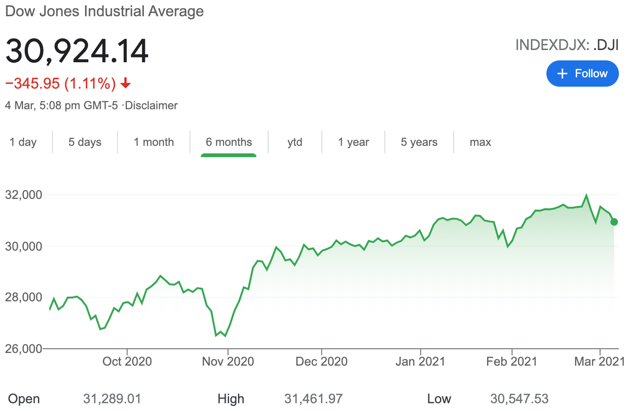
Task: Click the Feb 2021 axis label
Action: pyautogui.click(x=512, y=361)
